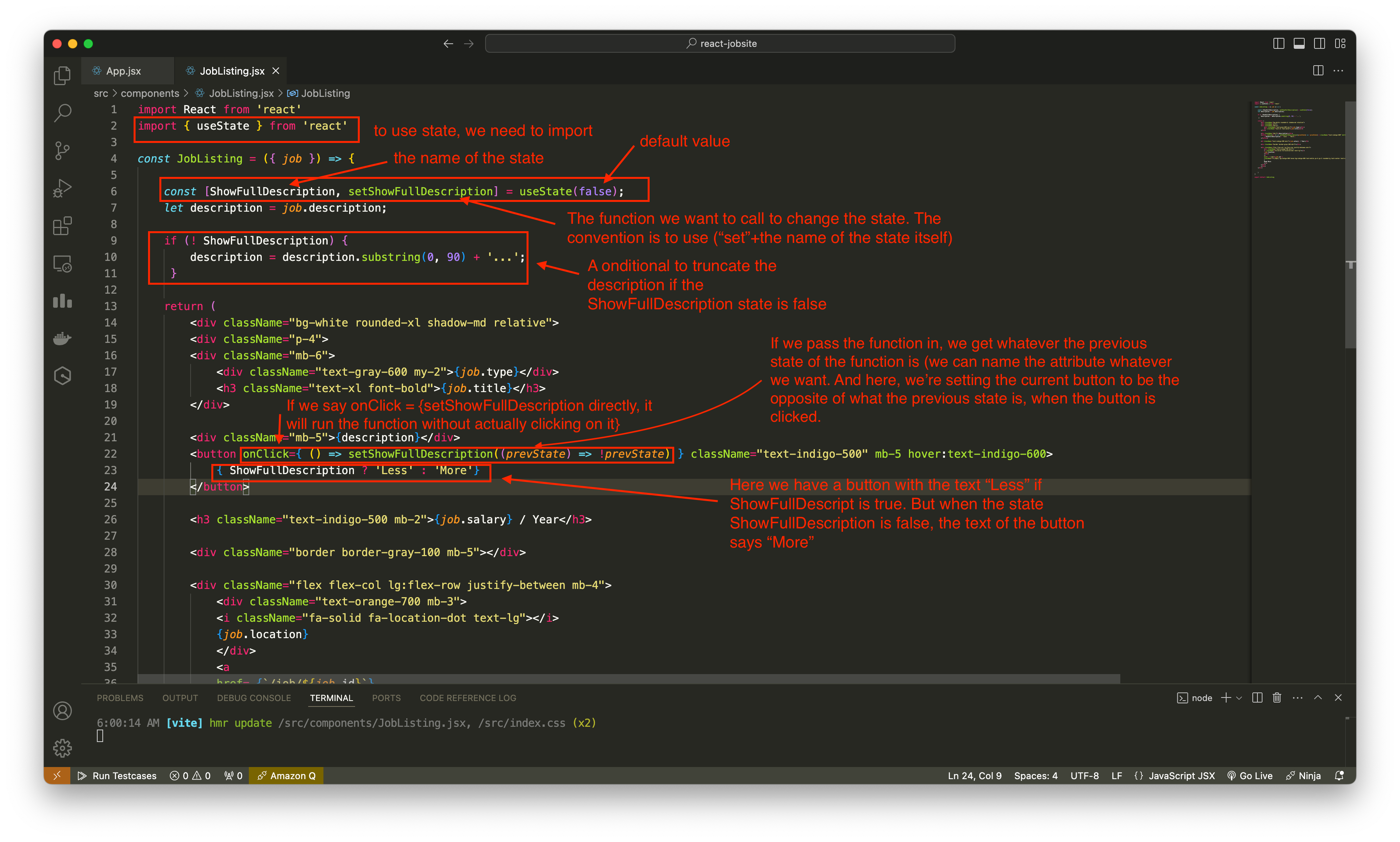Change encoding via UTF-8

pyautogui.click(x=1084, y=776)
